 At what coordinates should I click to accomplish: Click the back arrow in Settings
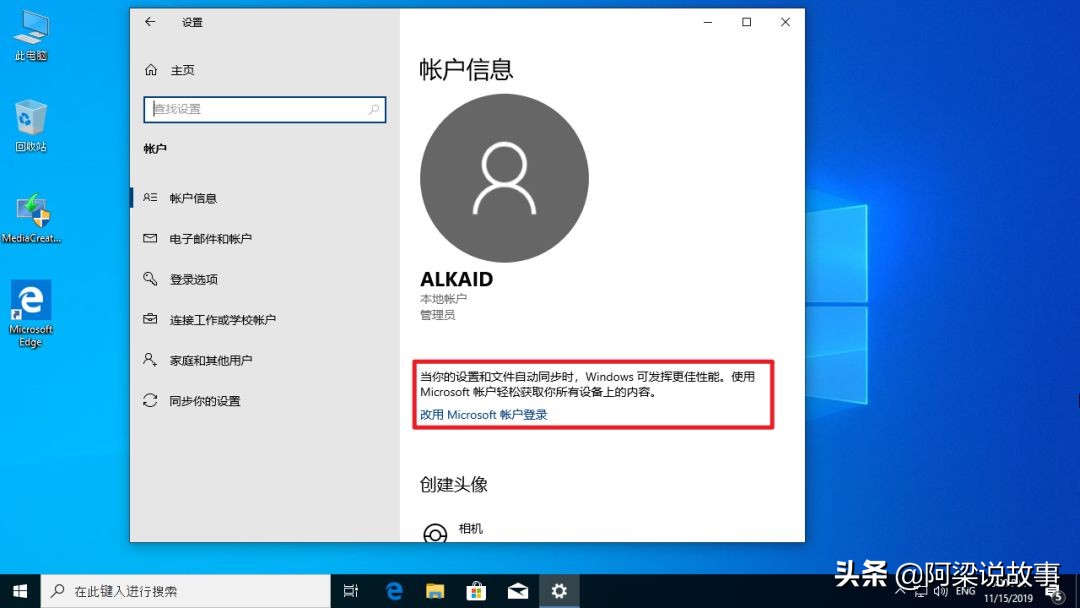pyautogui.click(x=150, y=21)
